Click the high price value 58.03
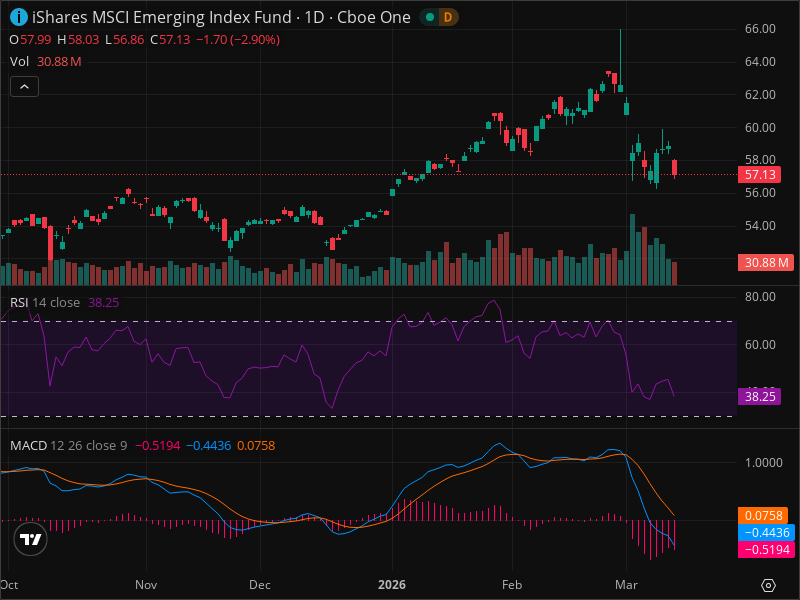This screenshot has height=600, width=800. coord(83,40)
